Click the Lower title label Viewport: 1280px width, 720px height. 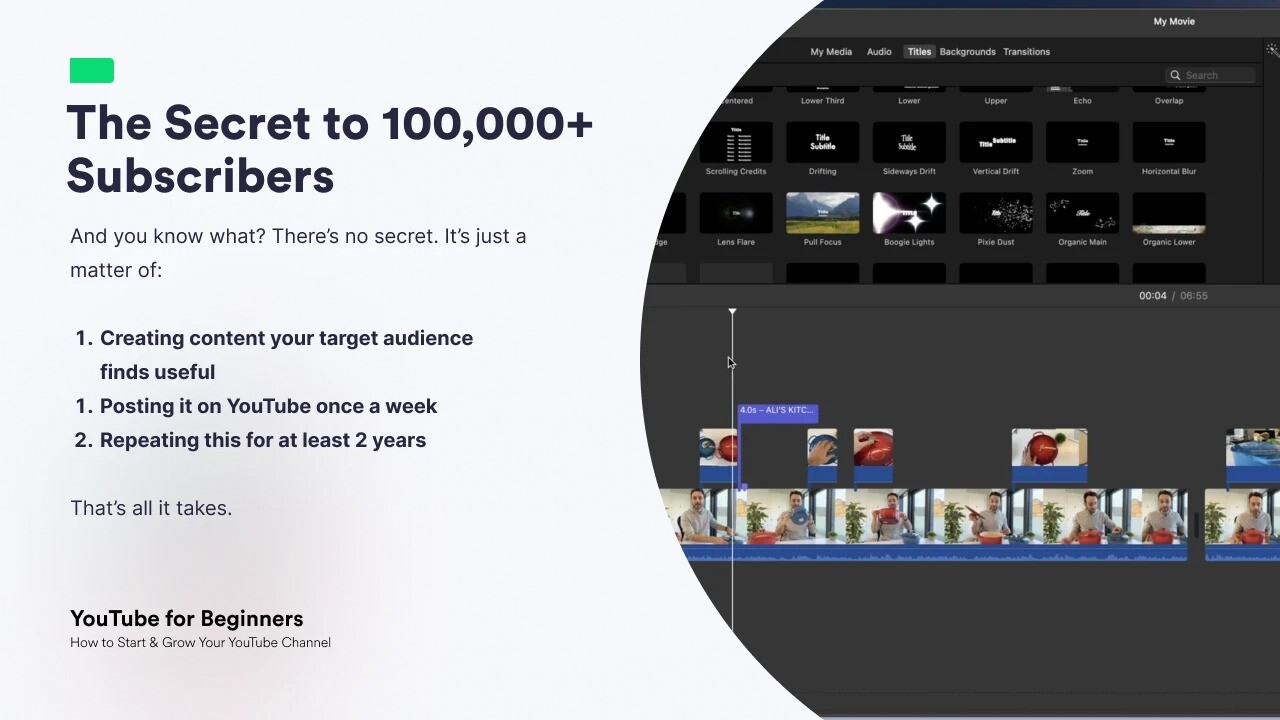coord(909,101)
